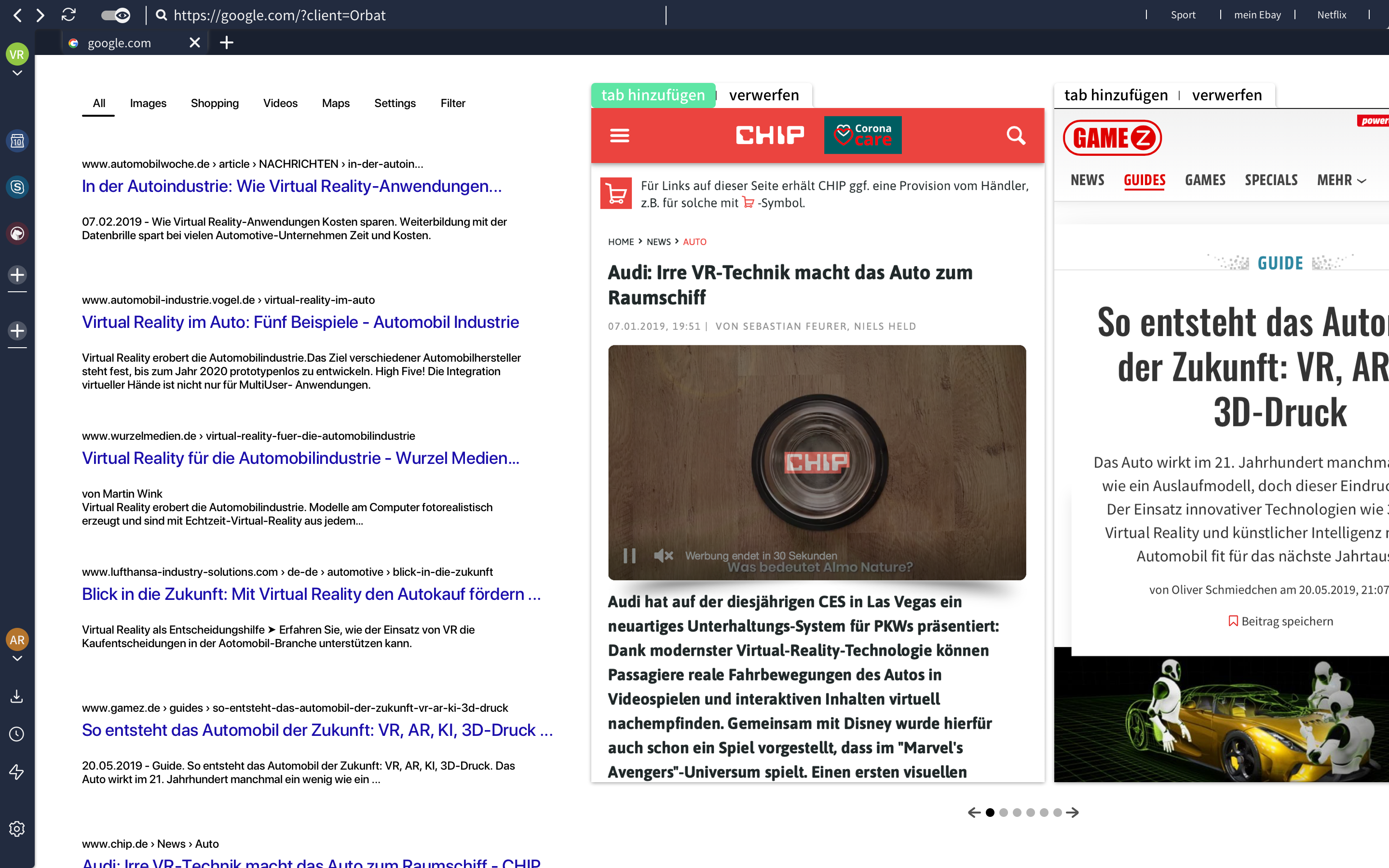Switch to the Images search tab
The image size is (1389, 868).
(x=148, y=103)
